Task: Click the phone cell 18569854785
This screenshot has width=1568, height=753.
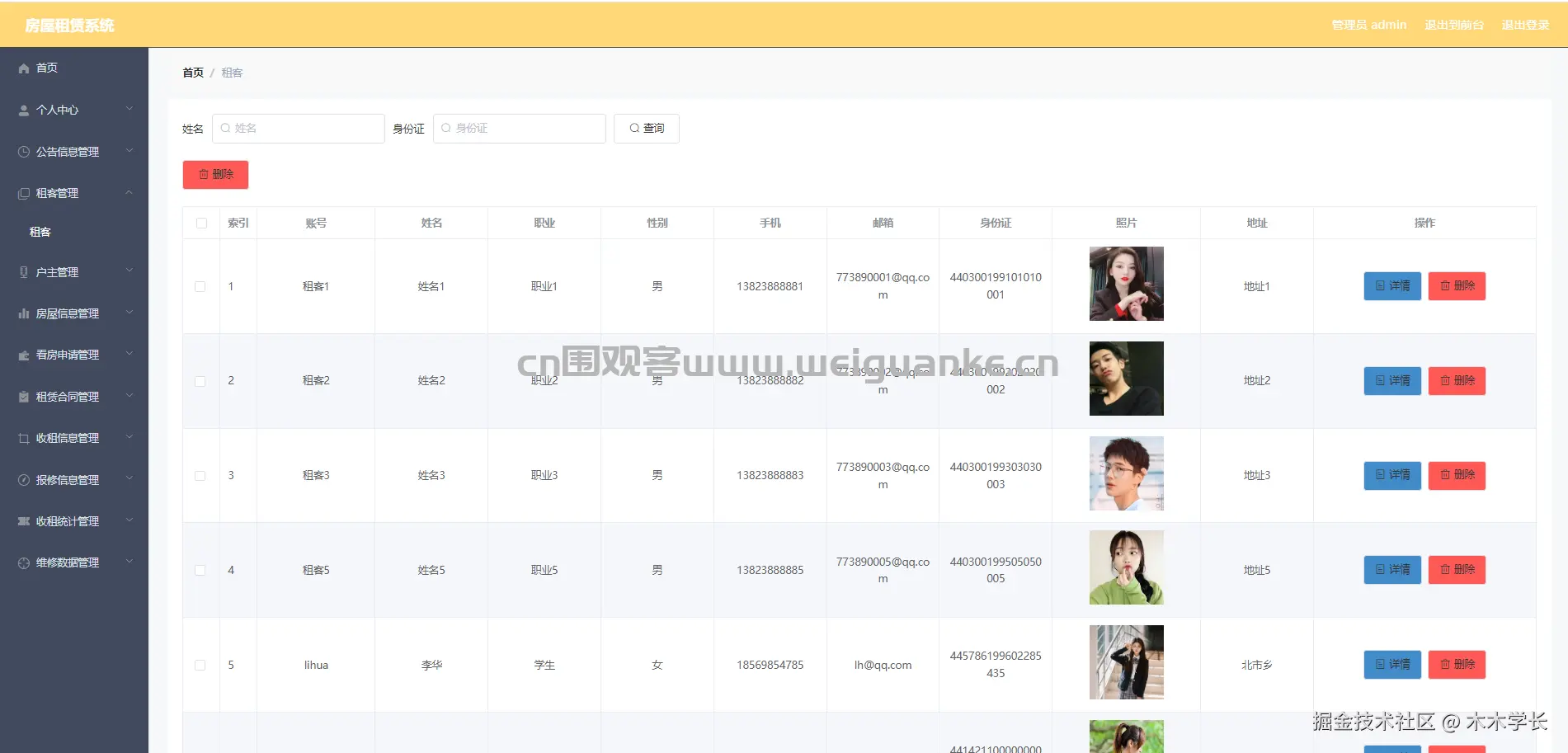Action: click(x=770, y=666)
